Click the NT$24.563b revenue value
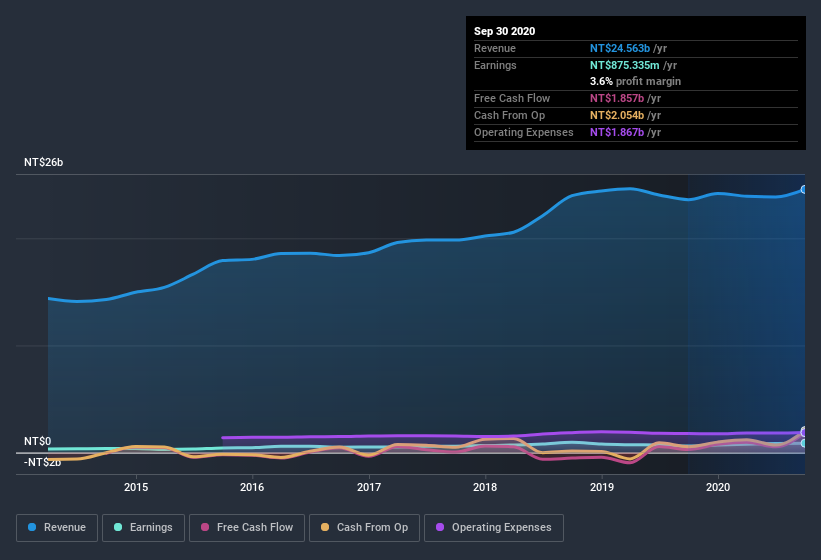The image size is (821, 560). pos(620,48)
